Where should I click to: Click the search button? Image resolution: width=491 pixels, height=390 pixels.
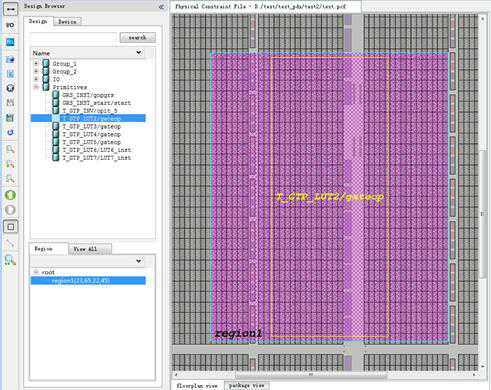point(138,38)
